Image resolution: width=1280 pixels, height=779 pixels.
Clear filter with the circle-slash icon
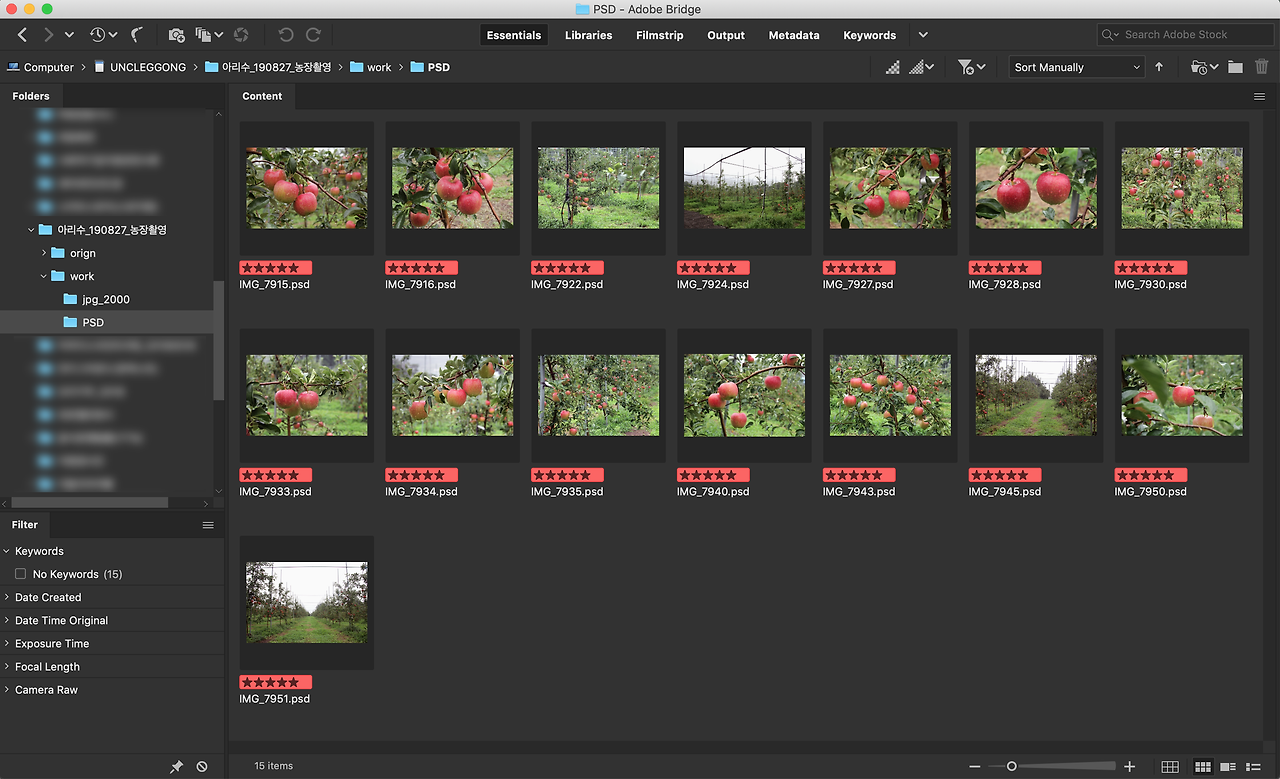[x=202, y=766]
